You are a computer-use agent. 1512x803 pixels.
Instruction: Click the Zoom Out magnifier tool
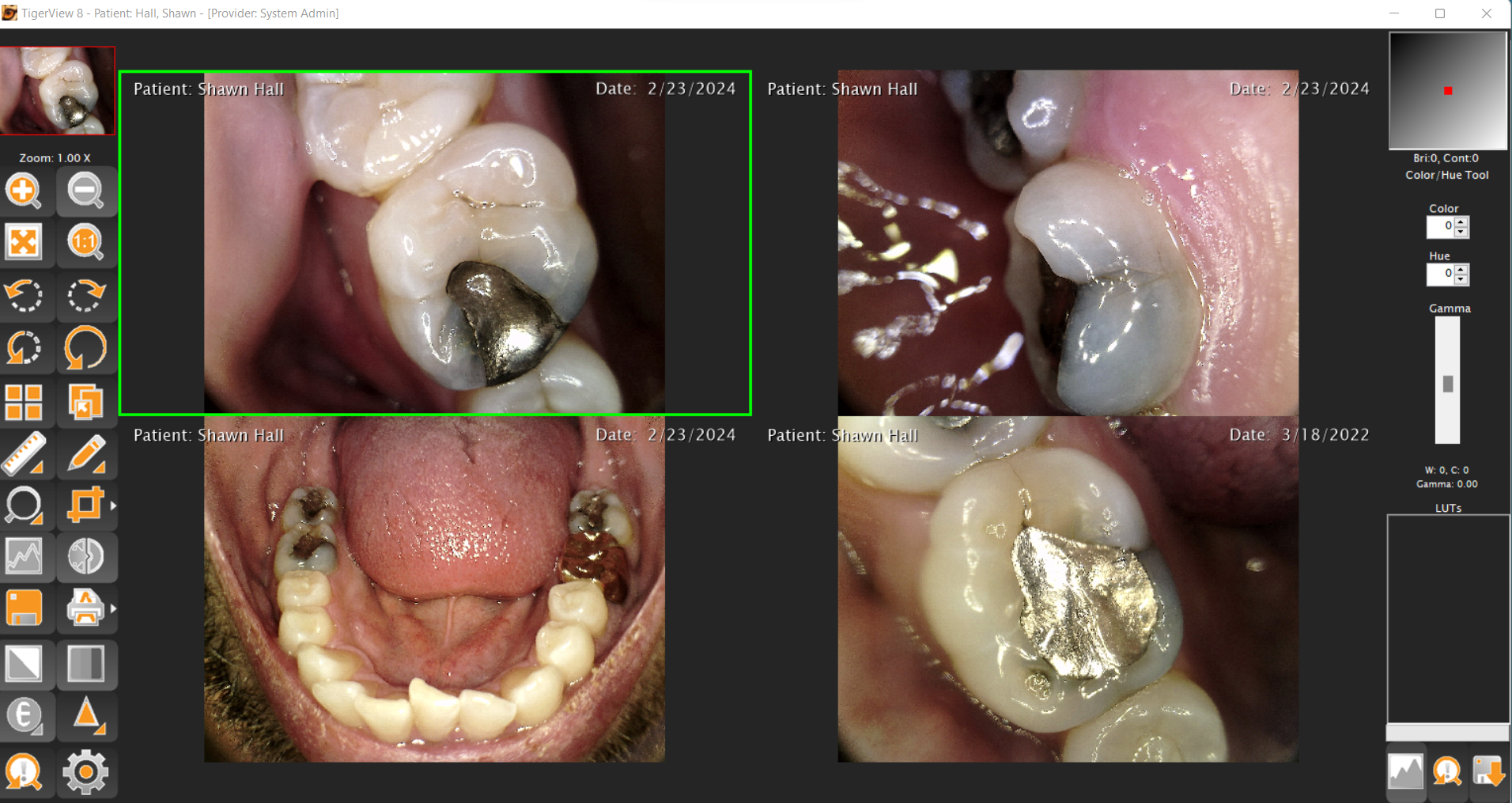click(85, 191)
